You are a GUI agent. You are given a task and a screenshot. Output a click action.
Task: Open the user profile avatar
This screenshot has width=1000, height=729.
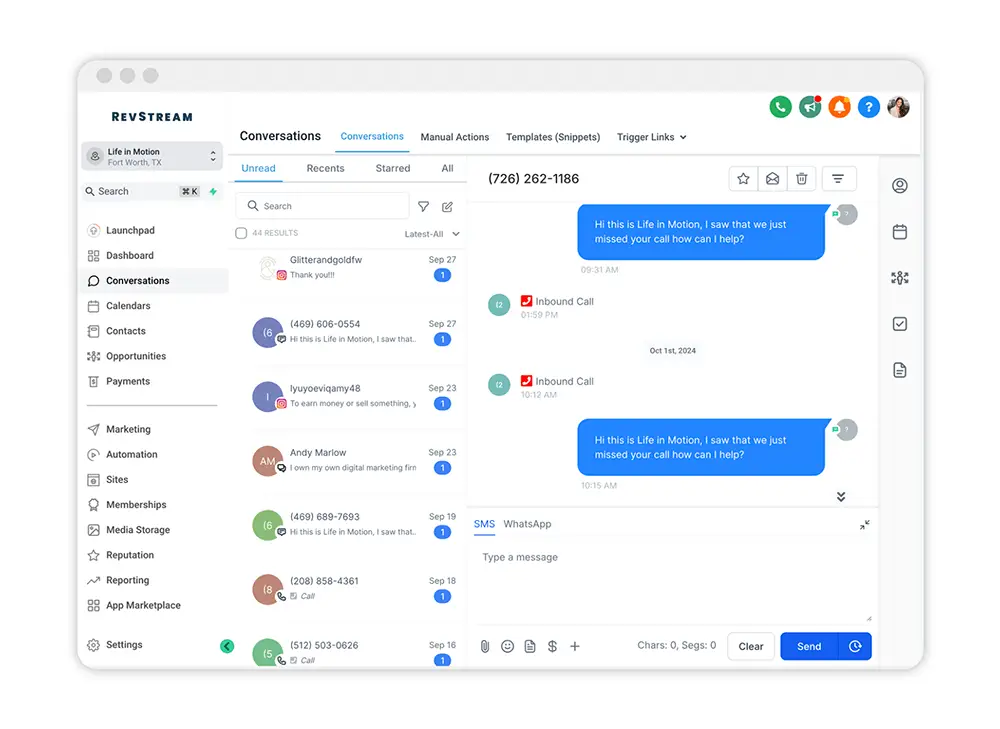(898, 107)
